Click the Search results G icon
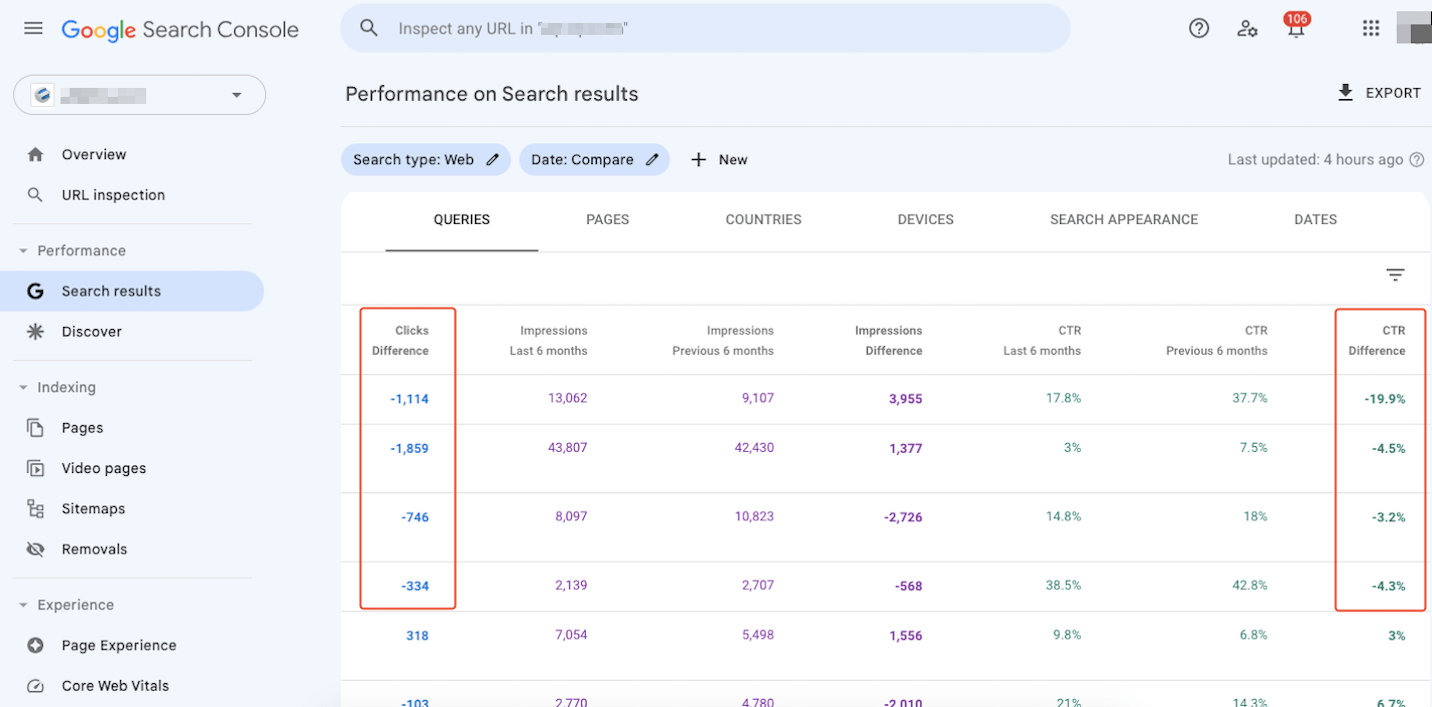The image size is (1432, 707). (36, 291)
